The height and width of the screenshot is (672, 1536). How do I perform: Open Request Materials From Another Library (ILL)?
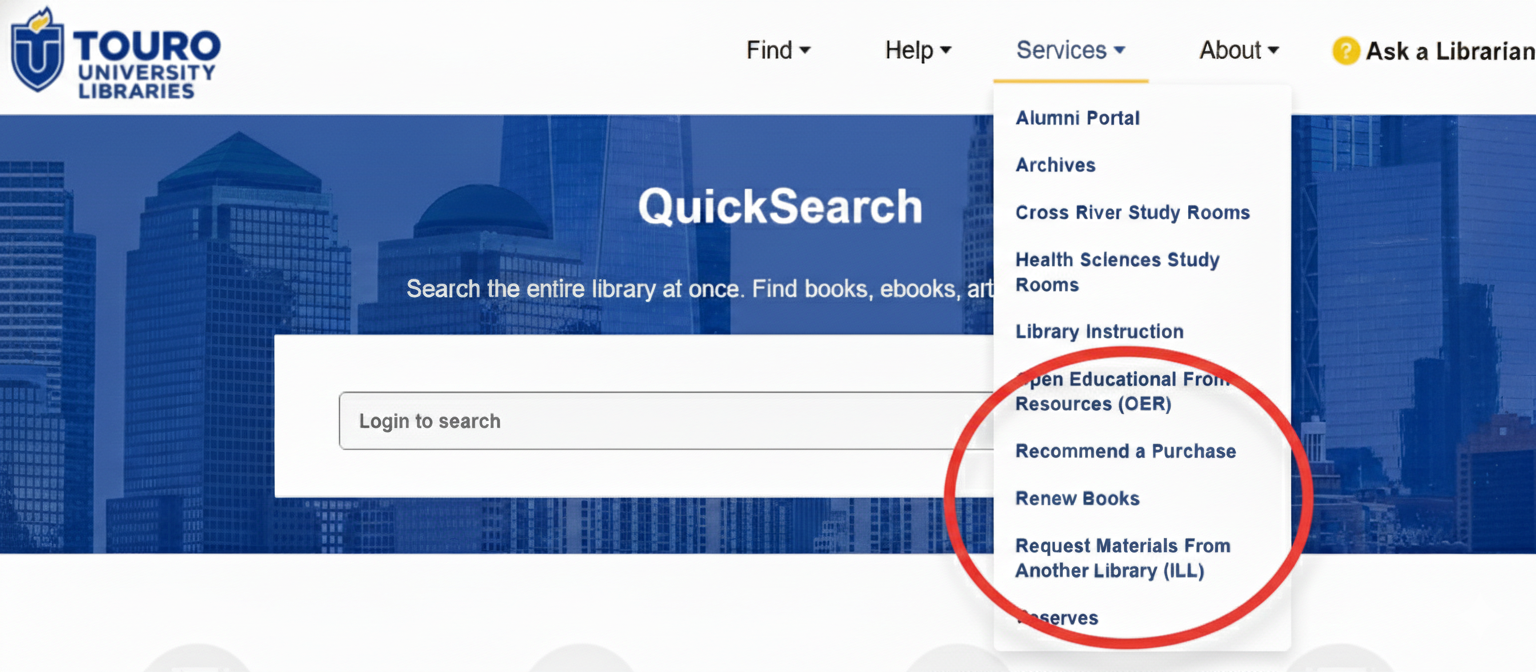tap(1122, 558)
